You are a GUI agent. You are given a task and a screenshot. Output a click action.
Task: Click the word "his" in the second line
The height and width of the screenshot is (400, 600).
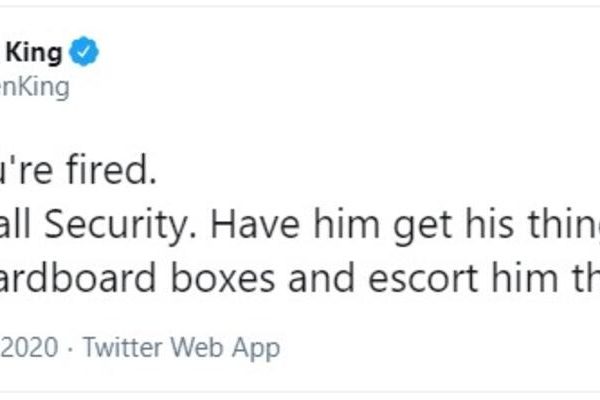pyautogui.click(x=479, y=226)
